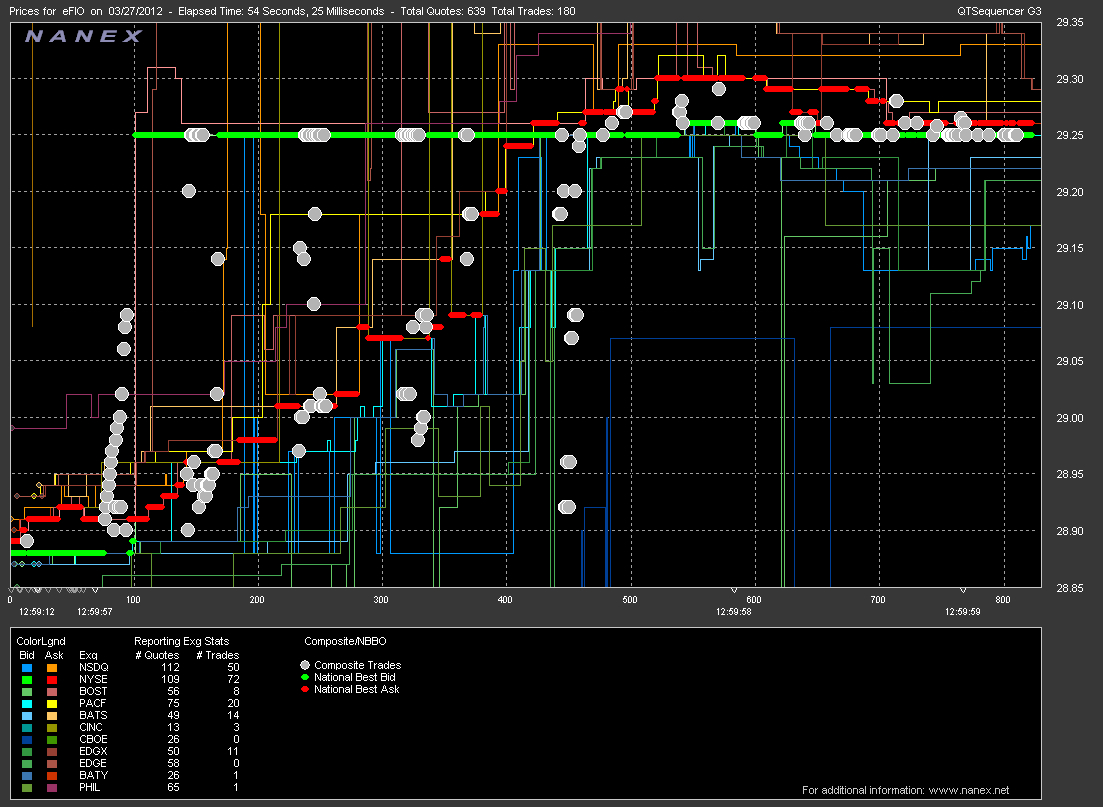Click the EDGE exchange row label
1103x807 pixels.
click(x=93, y=763)
